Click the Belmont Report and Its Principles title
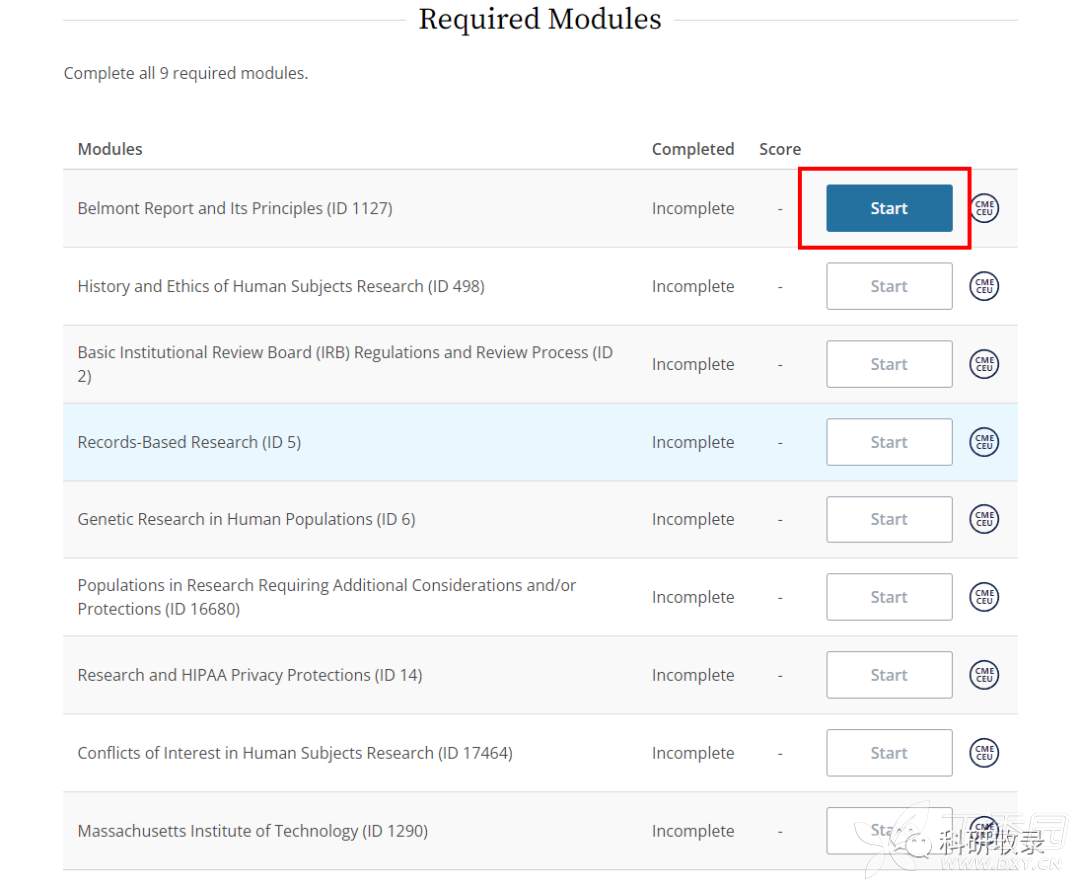1080x890 pixels. pos(234,208)
